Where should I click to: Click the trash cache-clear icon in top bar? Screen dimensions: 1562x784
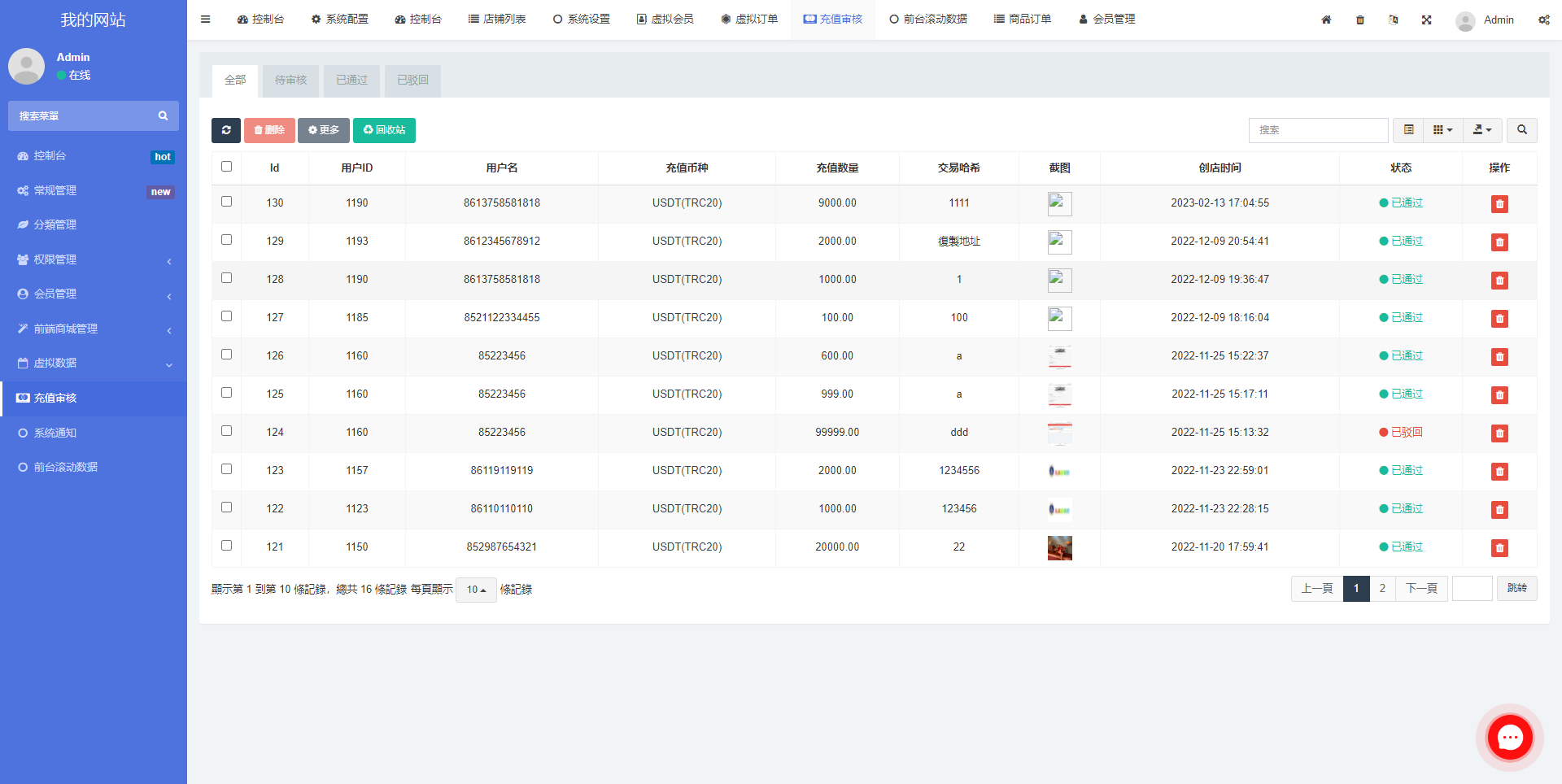[x=1360, y=20]
